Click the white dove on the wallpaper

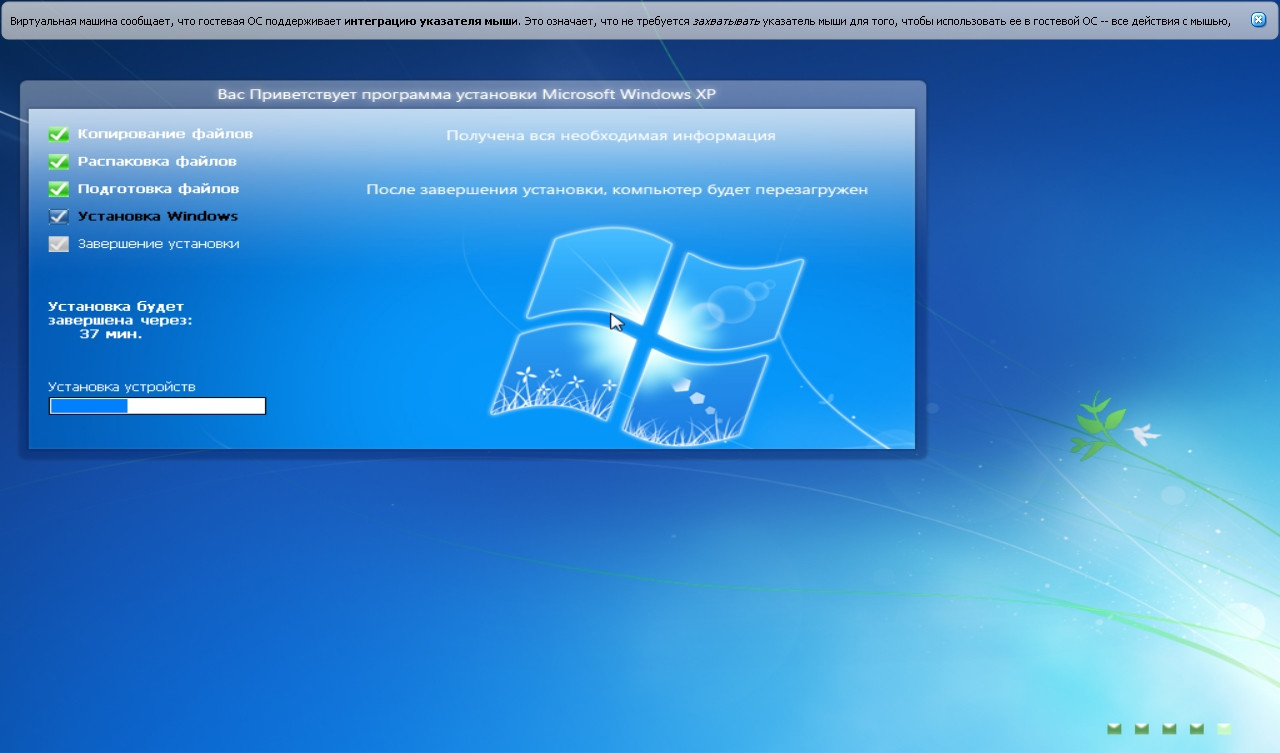click(1142, 433)
